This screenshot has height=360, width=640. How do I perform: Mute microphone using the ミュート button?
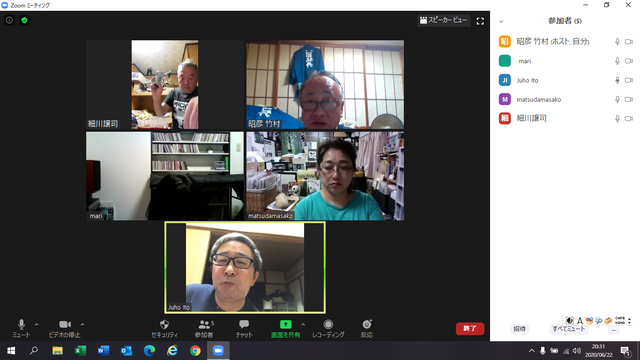[x=21, y=329]
